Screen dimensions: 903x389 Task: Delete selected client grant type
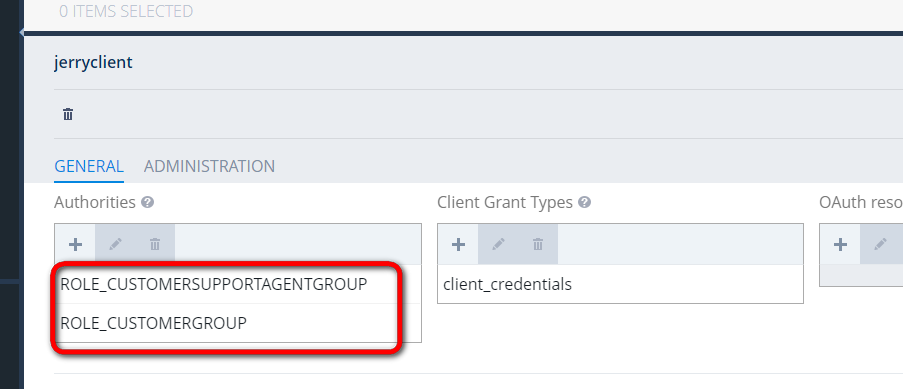click(x=538, y=244)
